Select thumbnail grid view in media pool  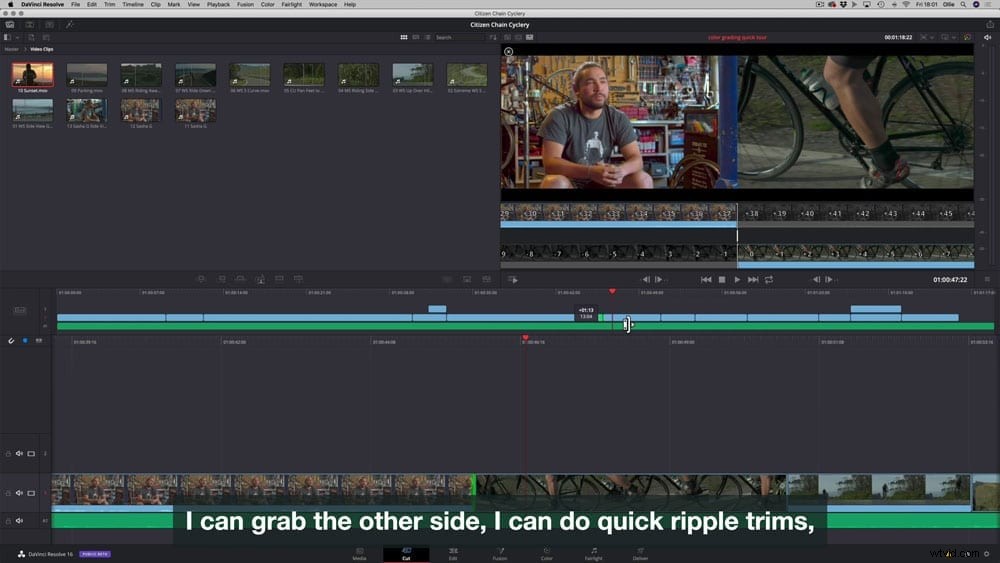404,38
